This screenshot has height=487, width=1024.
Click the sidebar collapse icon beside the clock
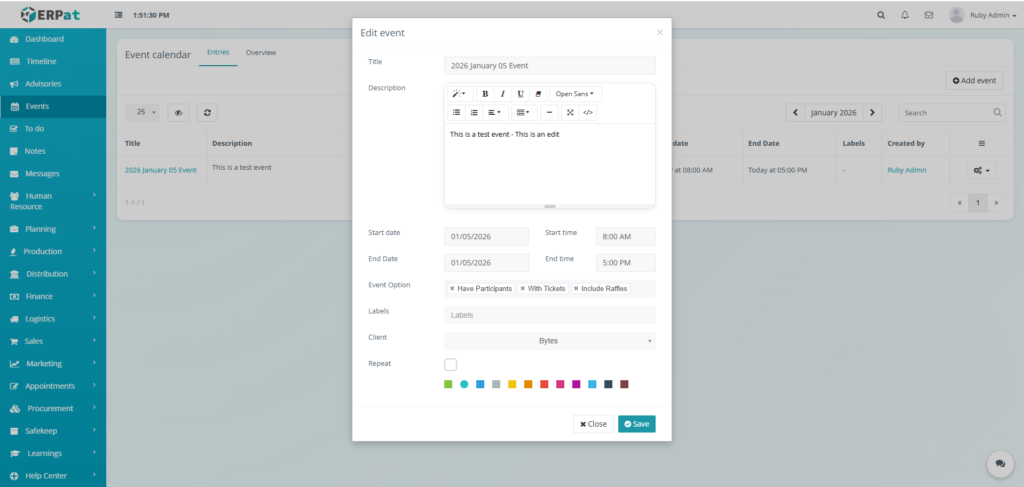tap(118, 15)
